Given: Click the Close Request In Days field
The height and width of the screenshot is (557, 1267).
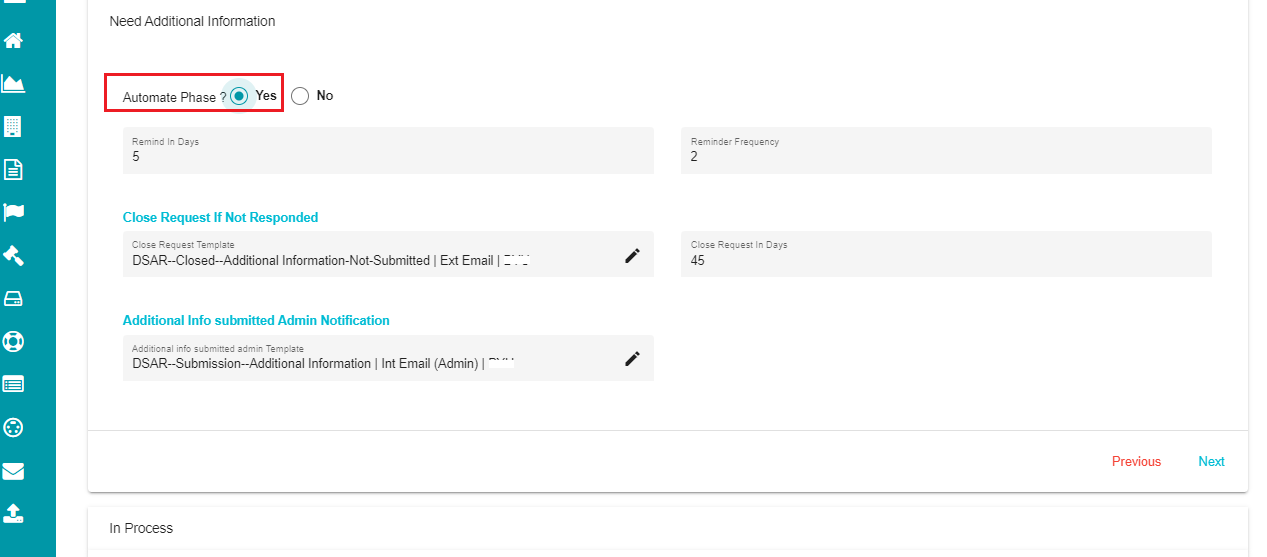Looking at the screenshot, I should 946,254.
